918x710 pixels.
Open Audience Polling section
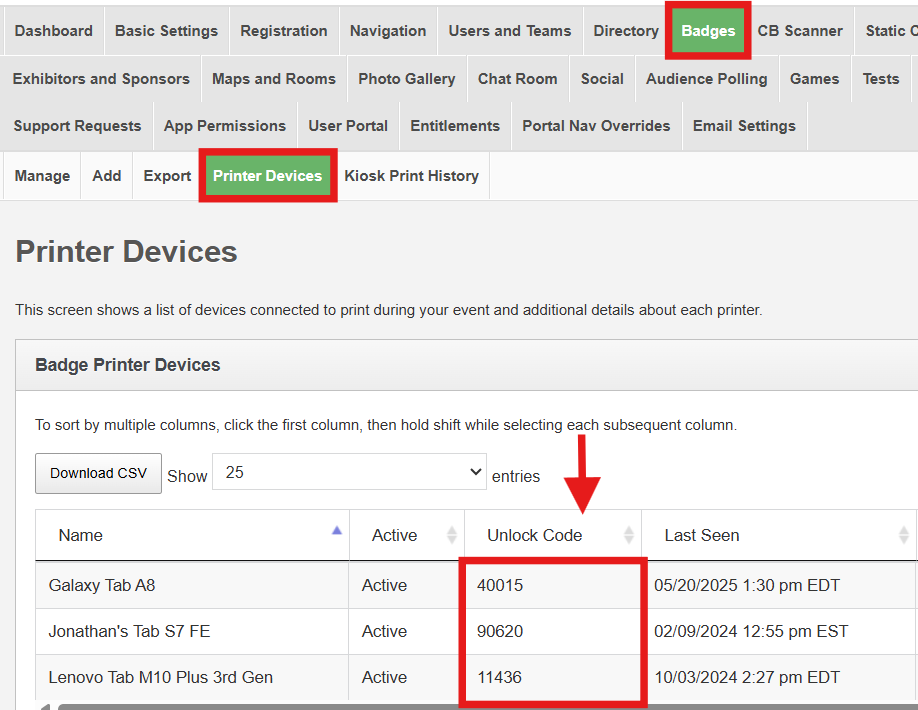[706, 79]
